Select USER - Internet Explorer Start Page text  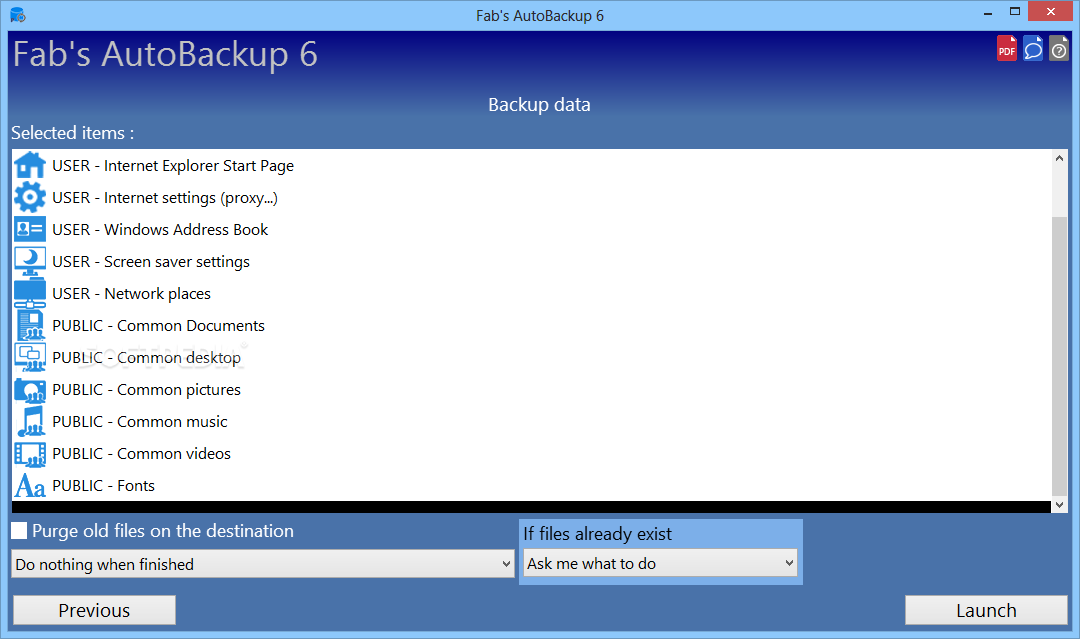coord(173,166)
